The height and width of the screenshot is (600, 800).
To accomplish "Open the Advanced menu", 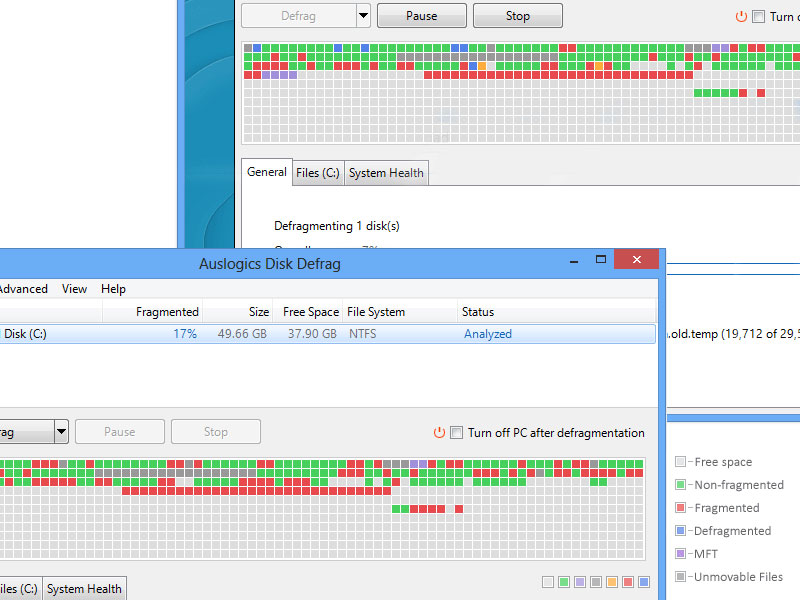I will tap(23, 289).
